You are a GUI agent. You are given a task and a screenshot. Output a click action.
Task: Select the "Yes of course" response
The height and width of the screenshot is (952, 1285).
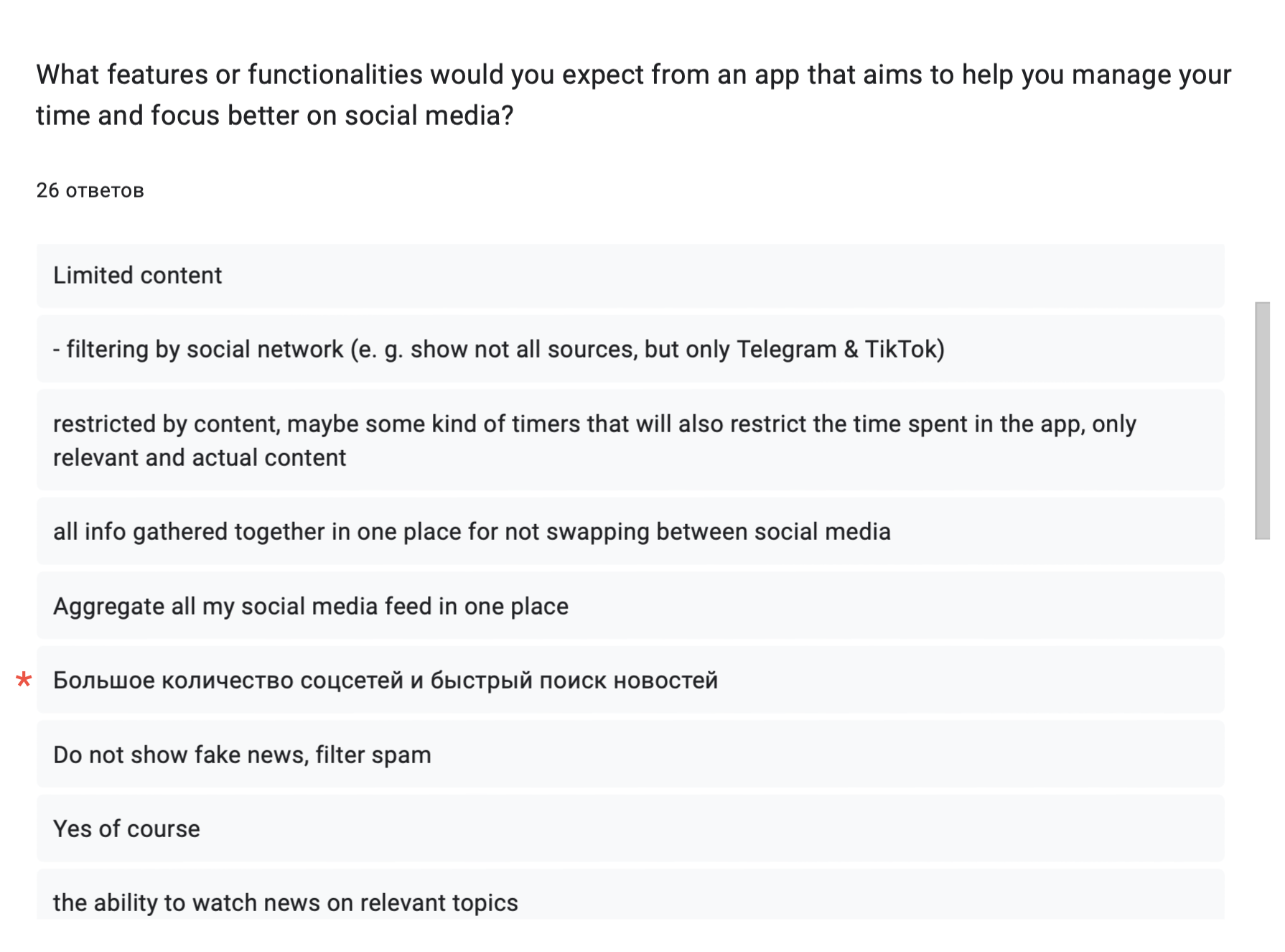point(126,829)
